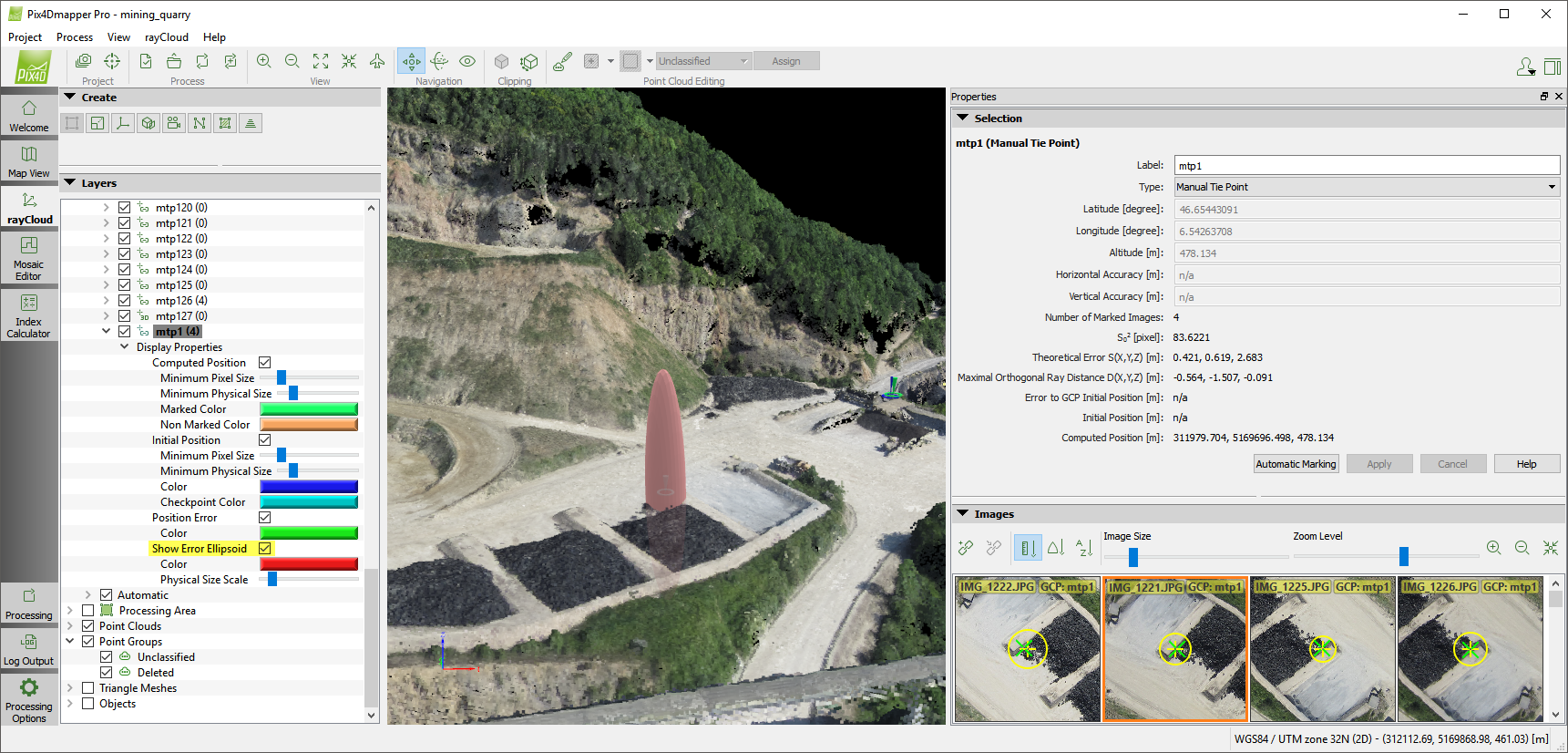Toggle Show Error Ellipsoid checkbox
Viewport: 1568px width, 753px height.
point(265,549)
